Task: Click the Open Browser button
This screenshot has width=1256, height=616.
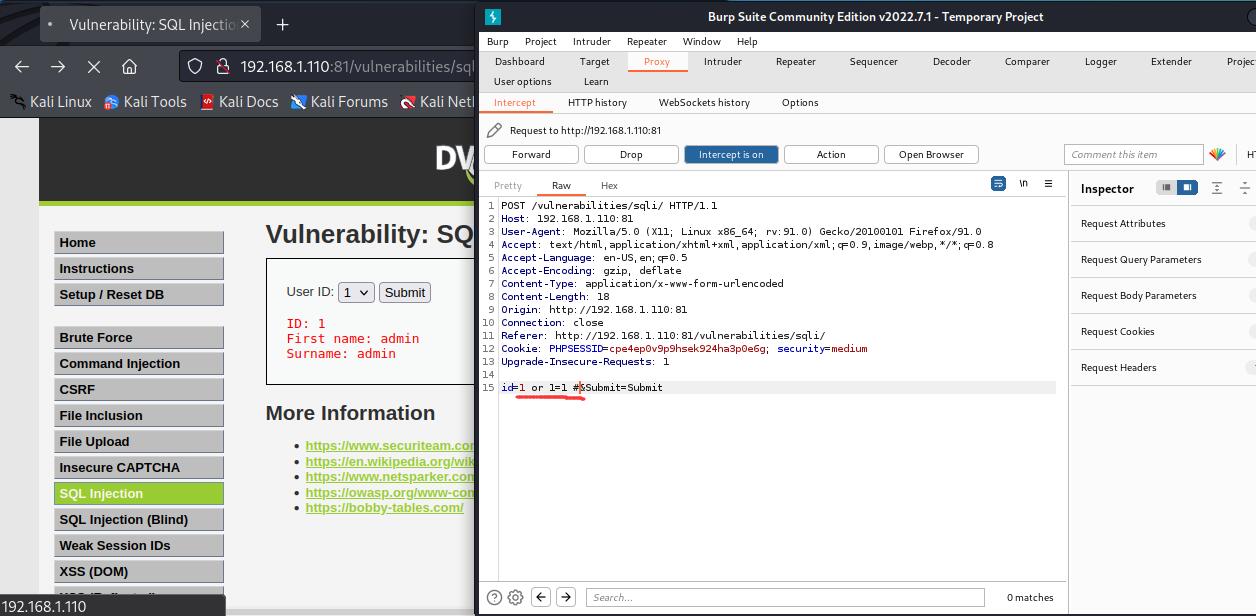Action: tap(931, 154)
